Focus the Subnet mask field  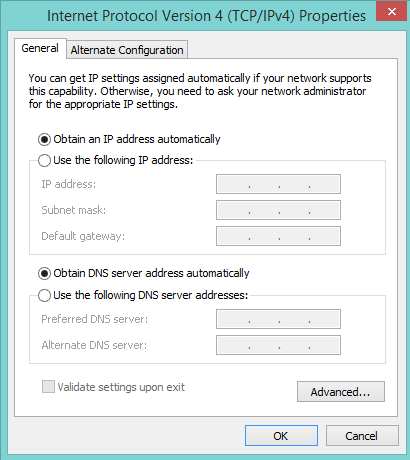(278, 210)
